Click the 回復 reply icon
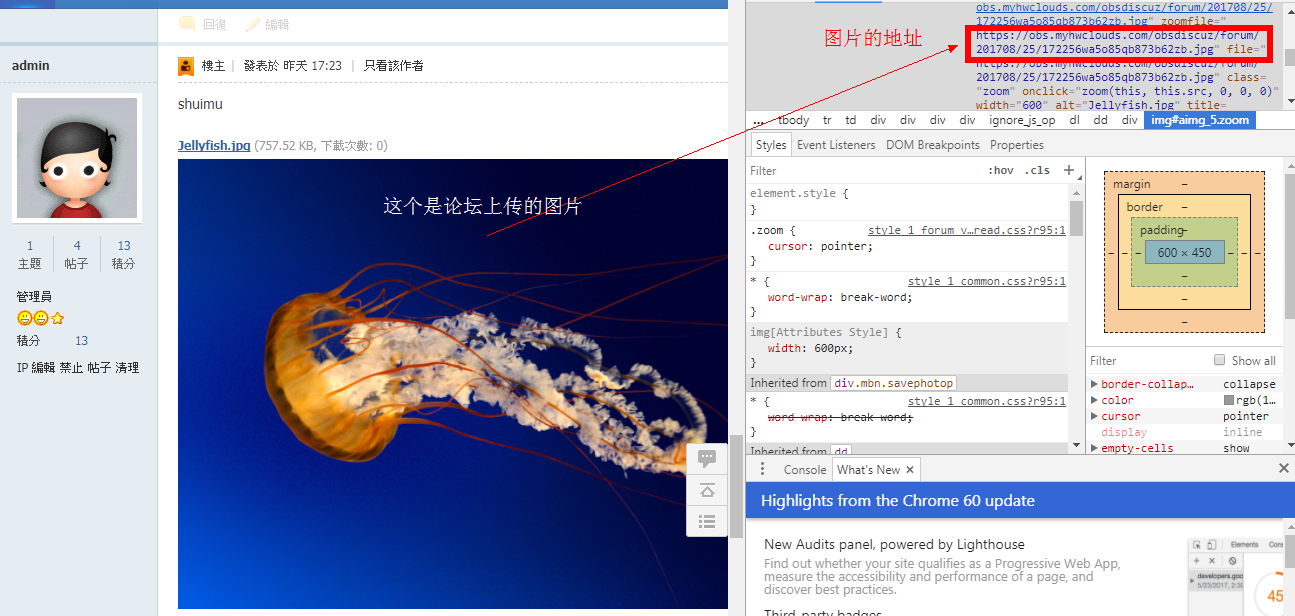This screenshot has width=1295, height=616. tap(186, 24)
